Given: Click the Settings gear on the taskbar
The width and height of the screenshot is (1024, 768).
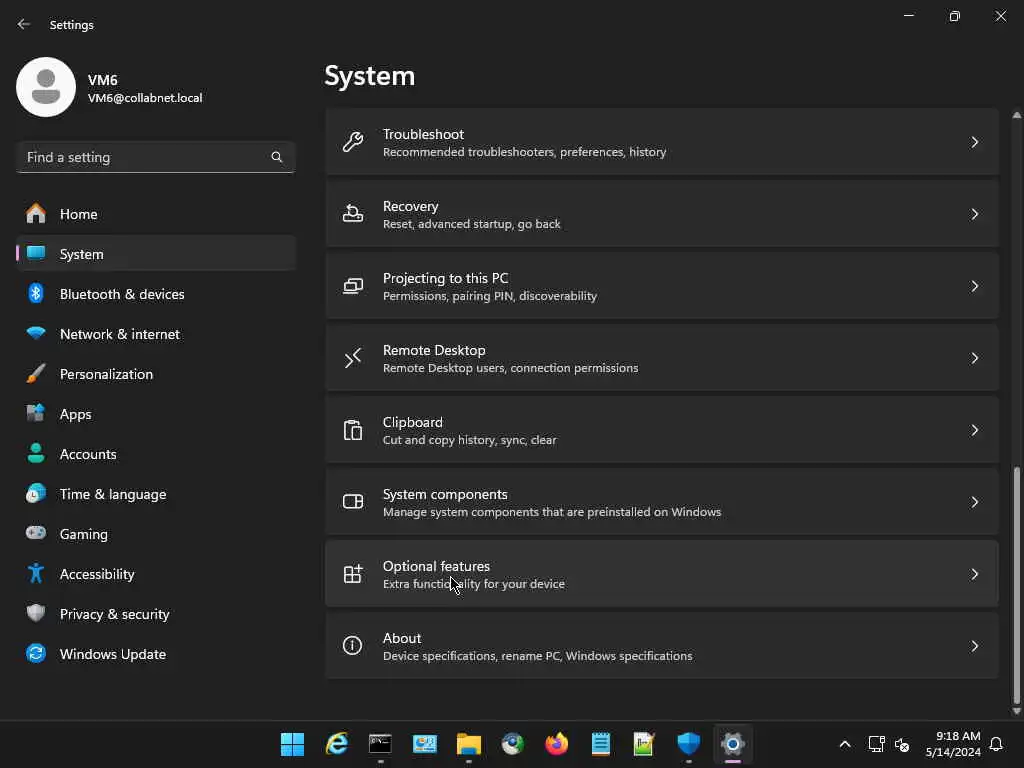Looking at the screenshot, I should 733,744.
